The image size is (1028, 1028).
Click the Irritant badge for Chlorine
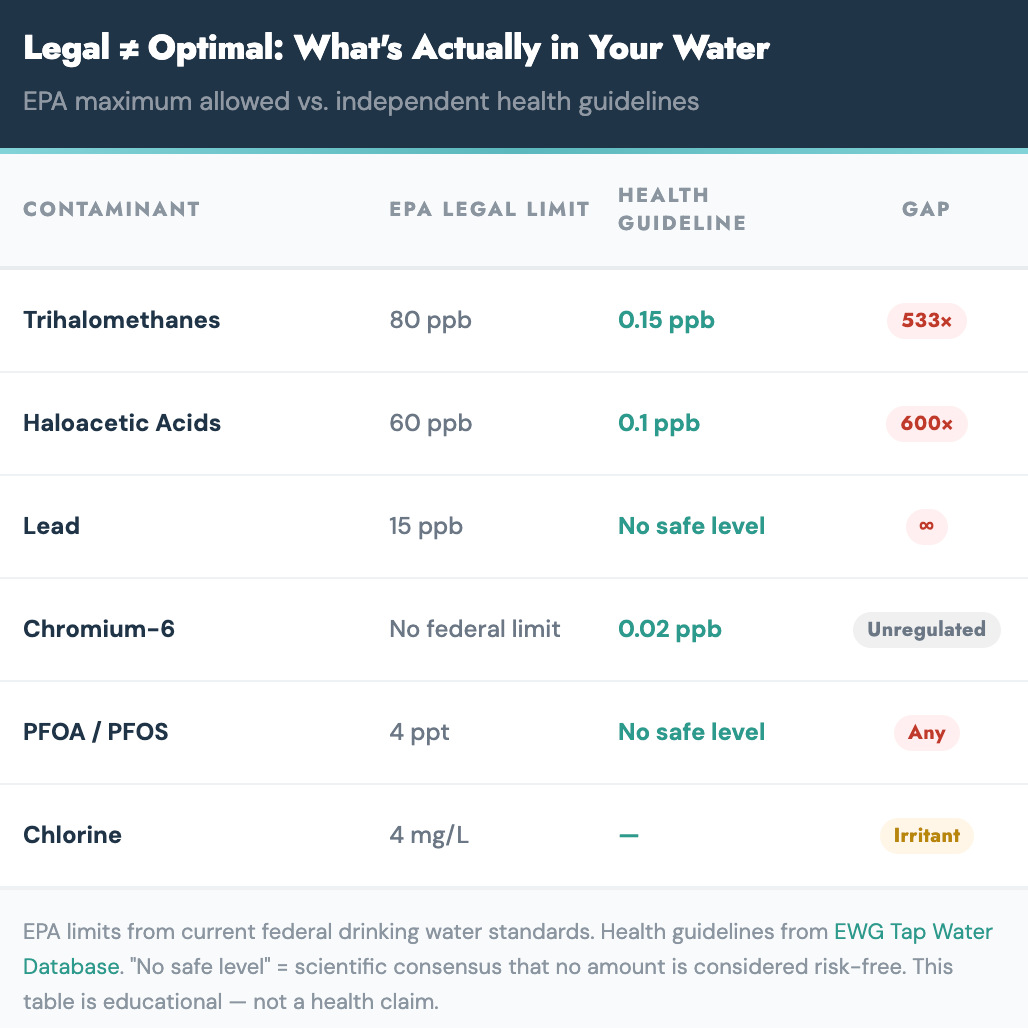pos(926,835)
